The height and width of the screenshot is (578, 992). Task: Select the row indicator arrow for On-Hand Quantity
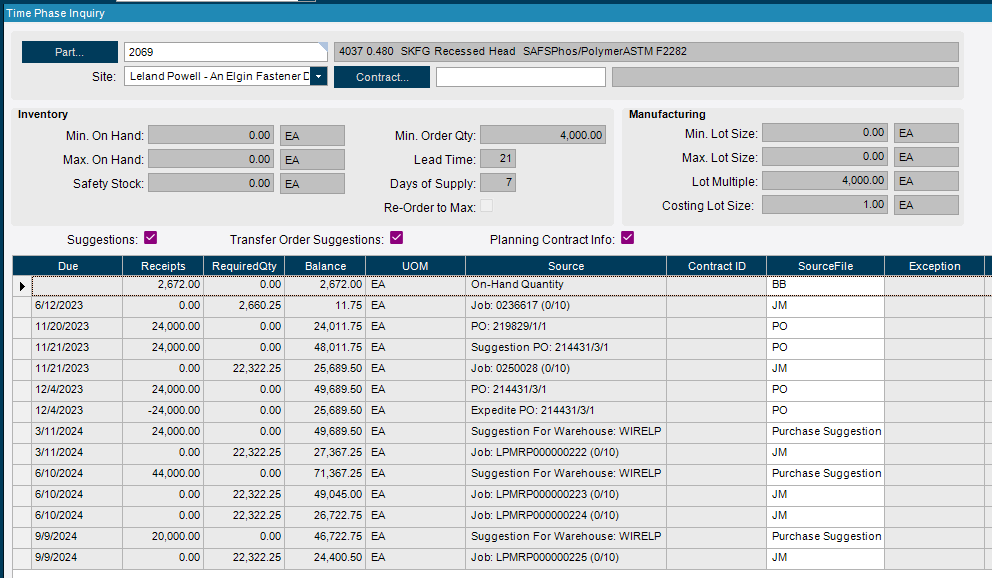tap(22, 286)
